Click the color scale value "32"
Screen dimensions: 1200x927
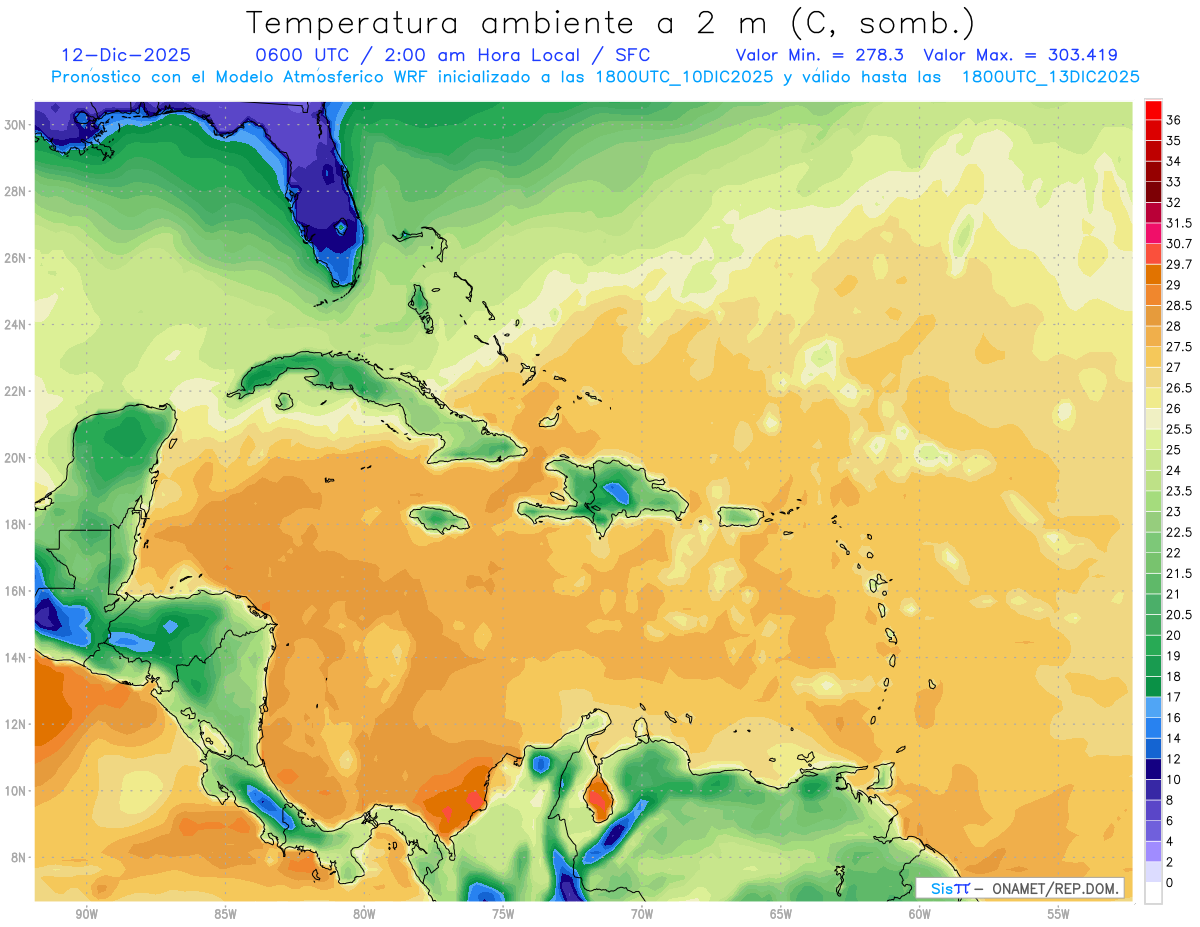1174,203
